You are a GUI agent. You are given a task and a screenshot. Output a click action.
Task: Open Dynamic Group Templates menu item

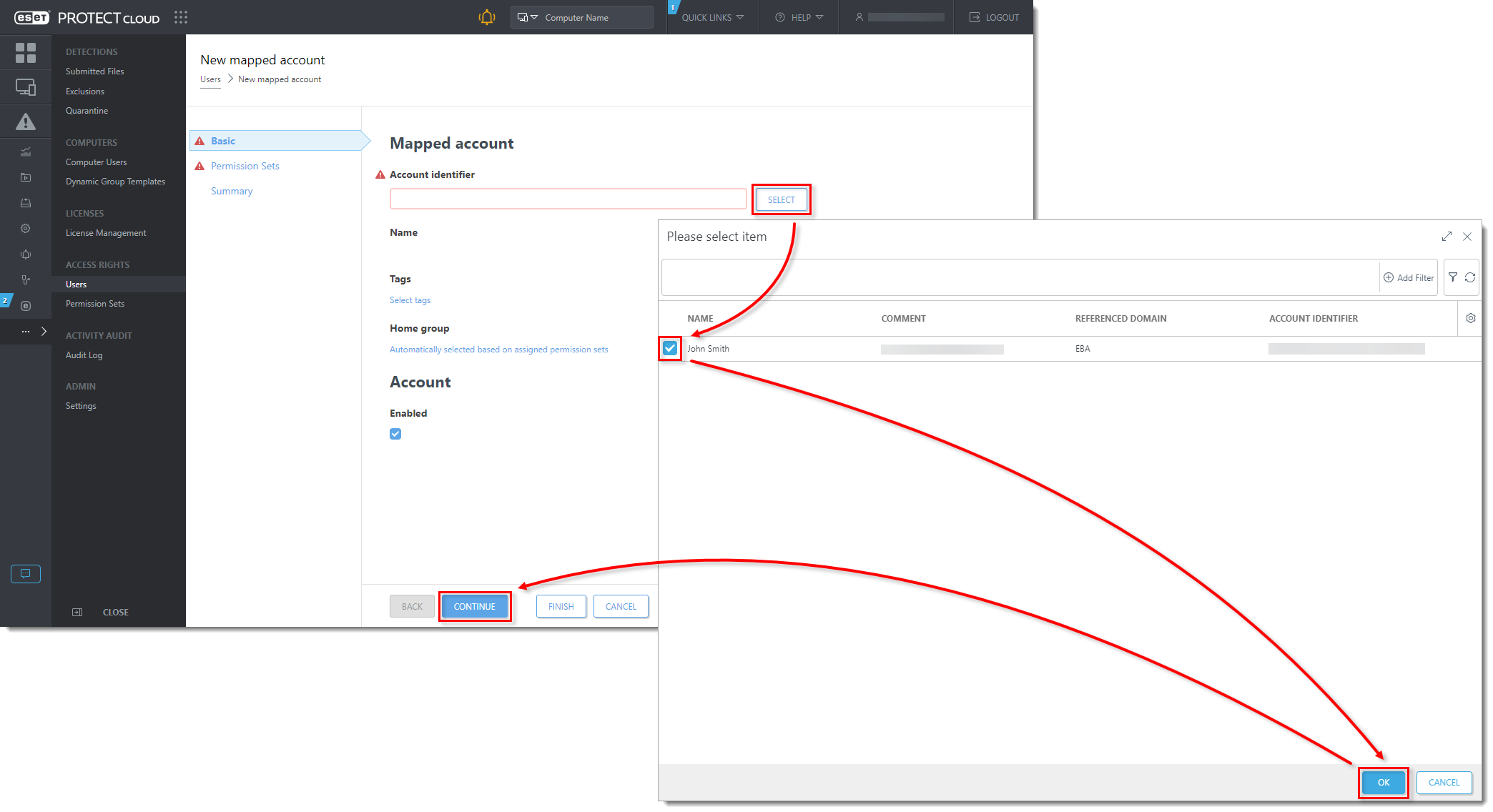click(116, 182)
